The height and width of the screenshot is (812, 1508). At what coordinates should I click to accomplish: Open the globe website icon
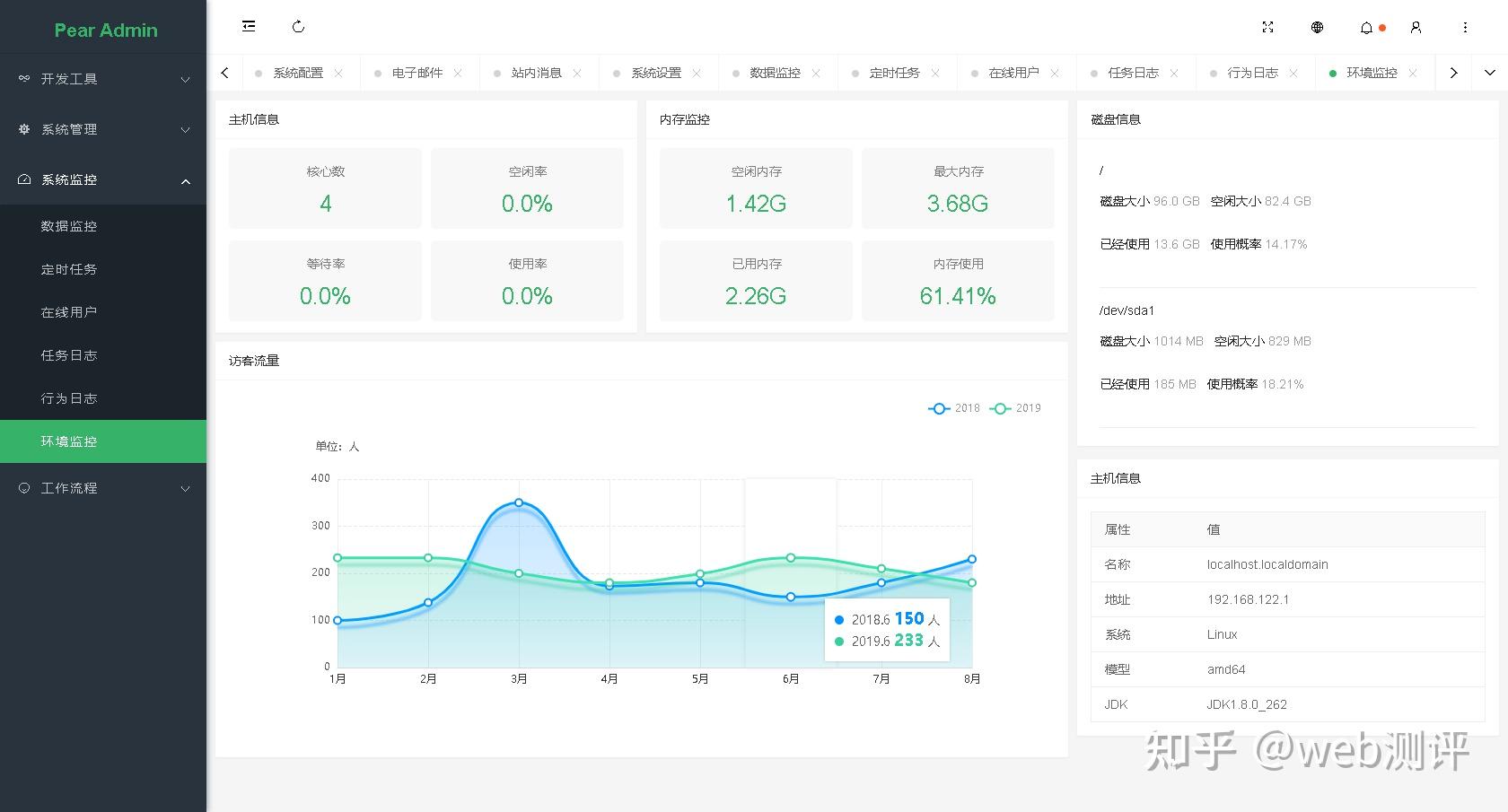pos(1317,27)
